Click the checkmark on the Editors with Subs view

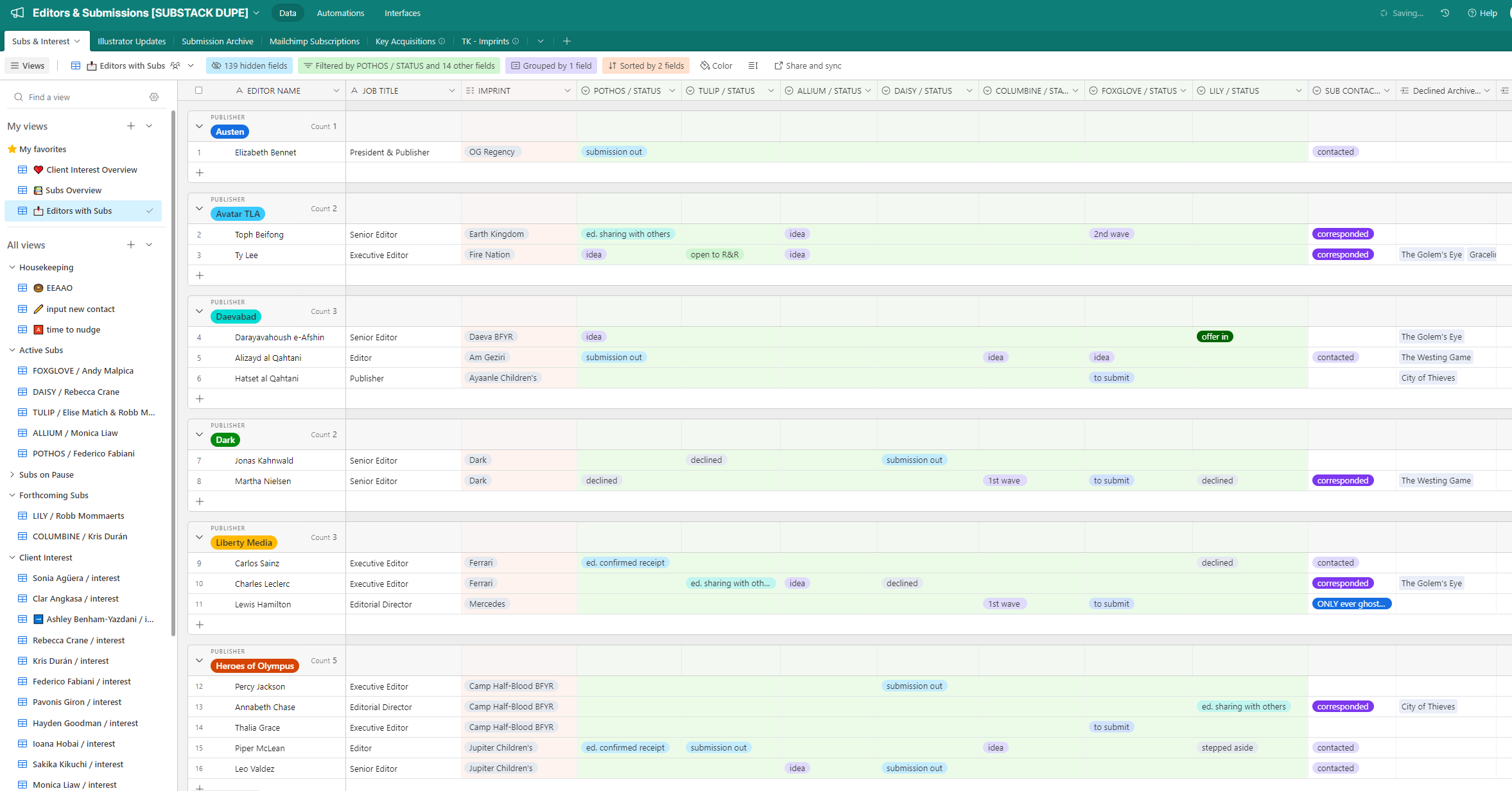point(150,211)
